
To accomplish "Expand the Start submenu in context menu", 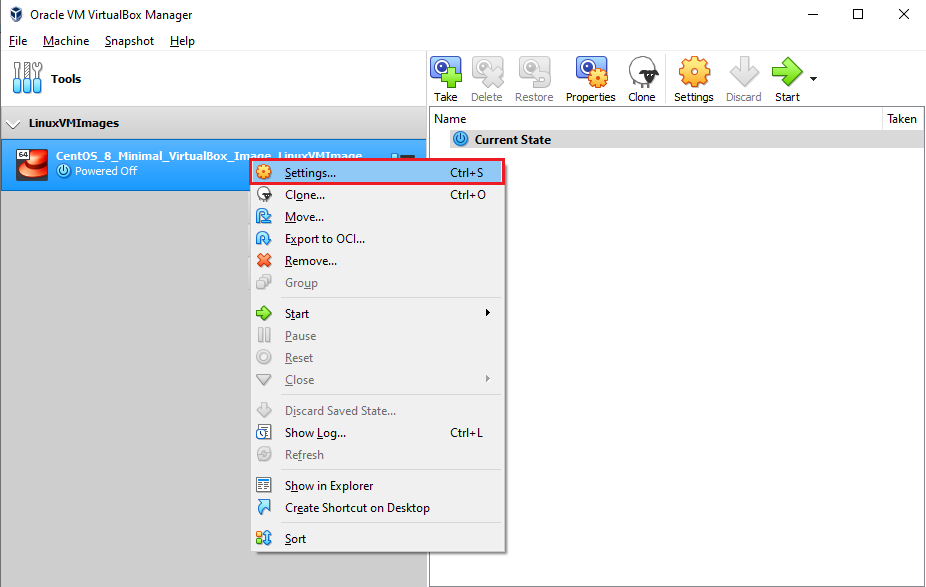I will 377,314.
